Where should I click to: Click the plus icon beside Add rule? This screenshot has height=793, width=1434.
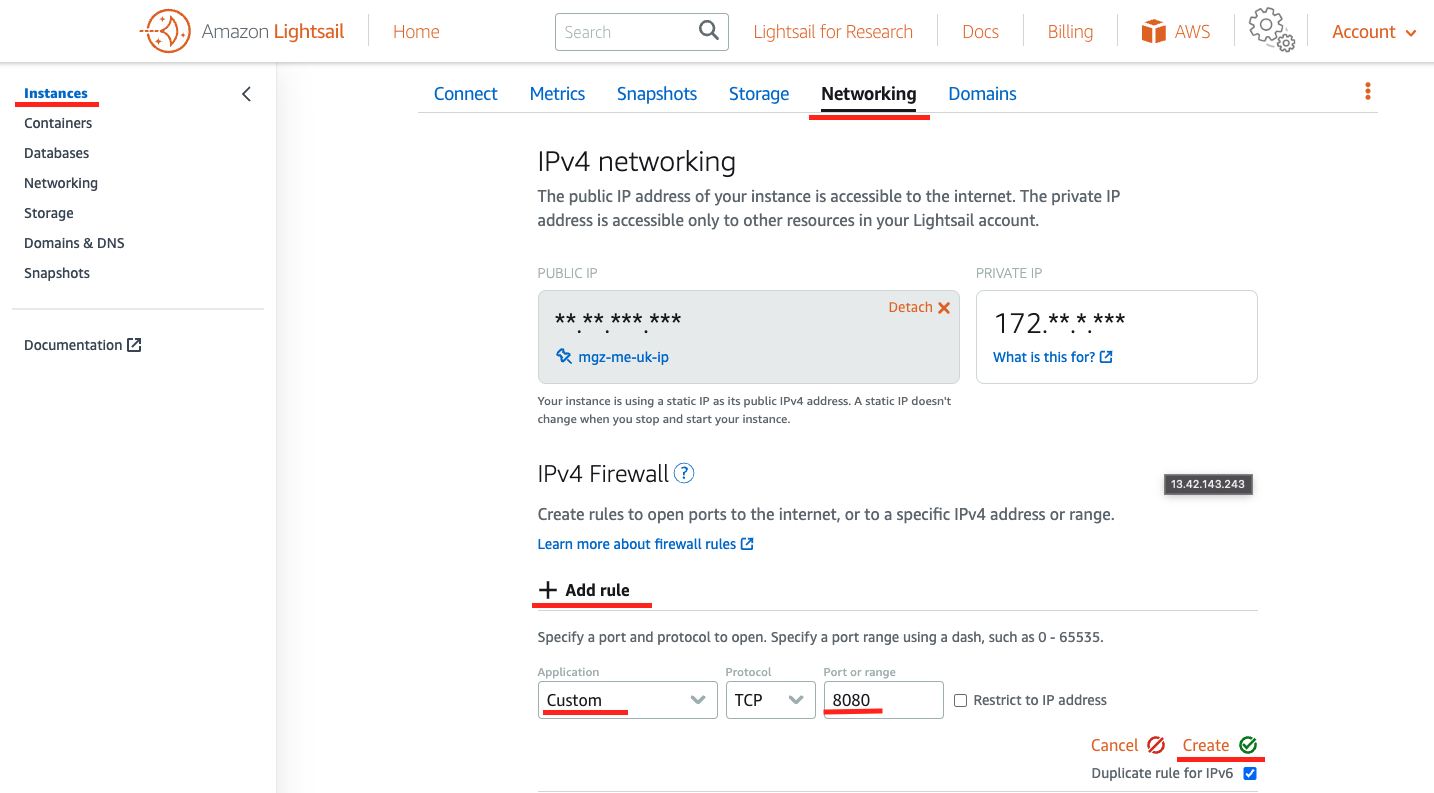[547, 590]
